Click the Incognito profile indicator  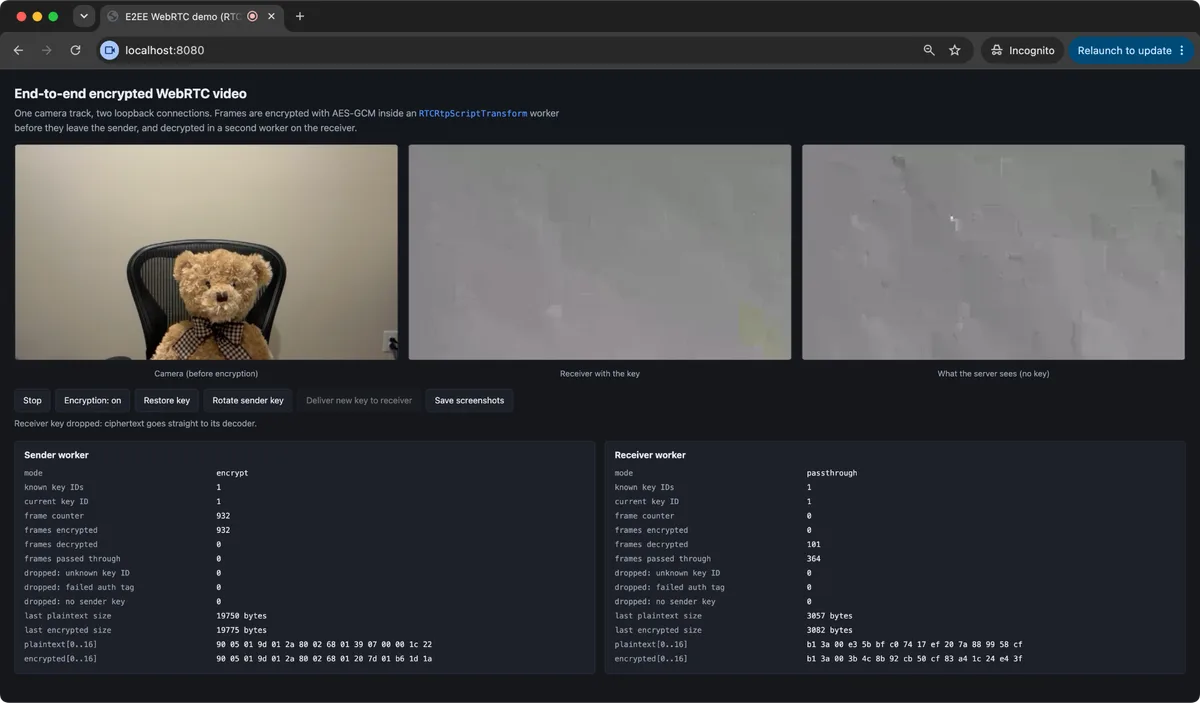[1022, 50]
